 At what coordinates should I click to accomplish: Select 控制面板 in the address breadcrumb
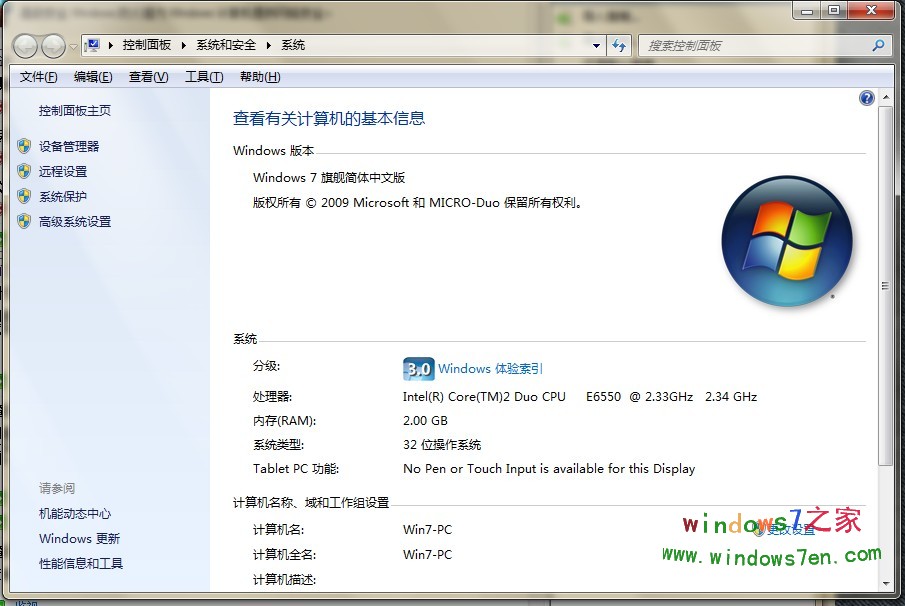tap(147, 45)
